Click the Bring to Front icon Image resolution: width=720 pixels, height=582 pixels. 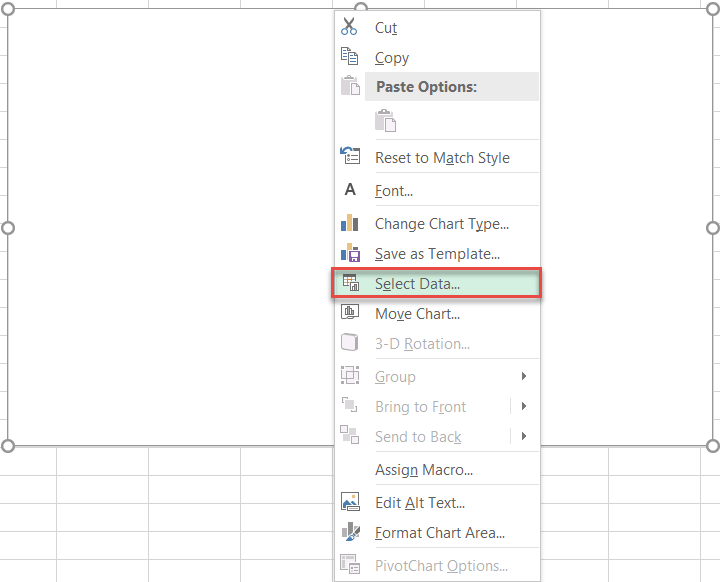point(349,405)
